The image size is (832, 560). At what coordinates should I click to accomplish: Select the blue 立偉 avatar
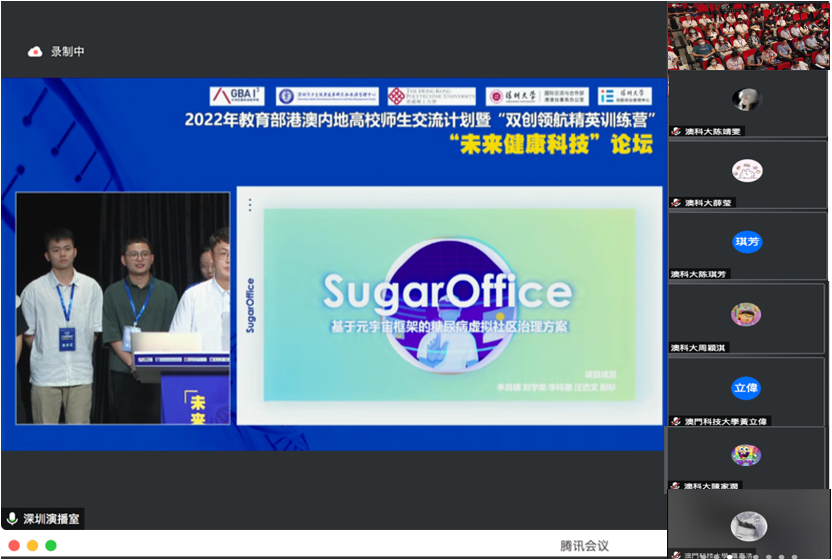point(746,388)
